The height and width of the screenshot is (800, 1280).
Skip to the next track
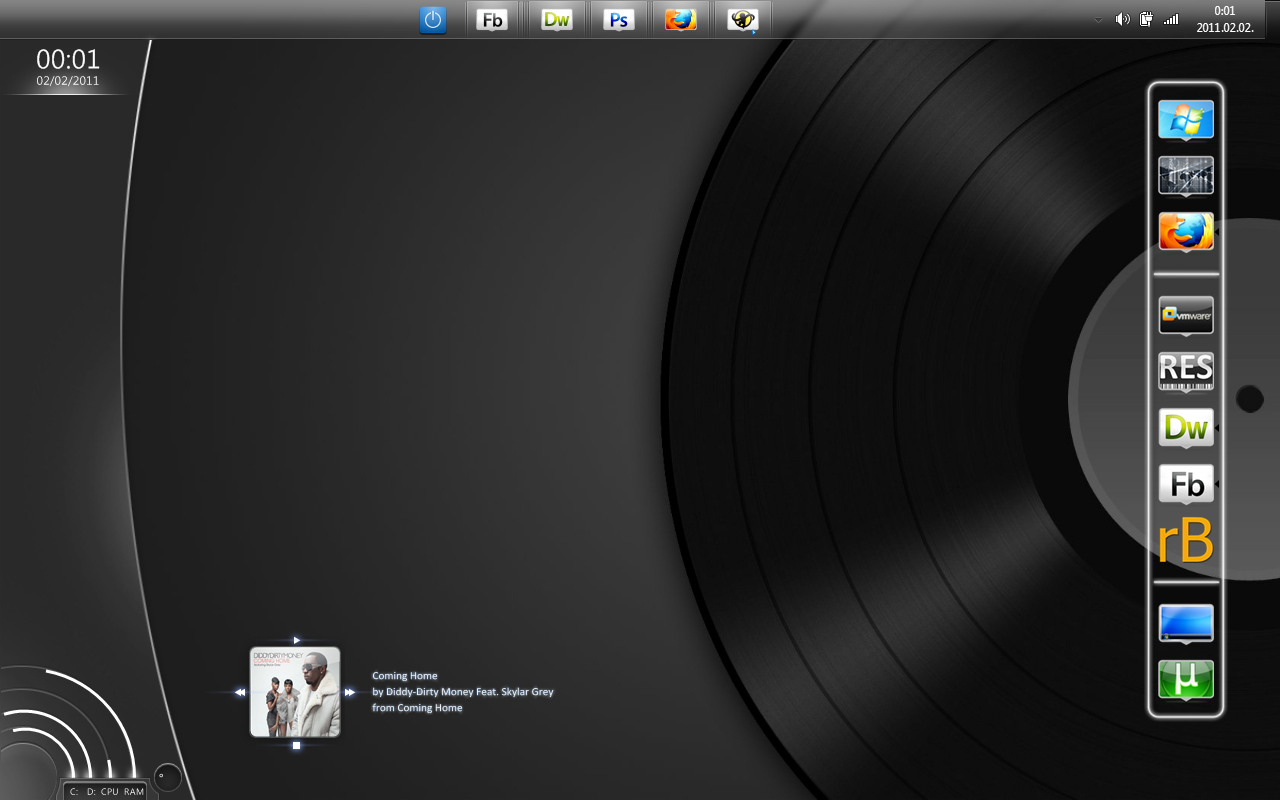(x=350, y=692)
